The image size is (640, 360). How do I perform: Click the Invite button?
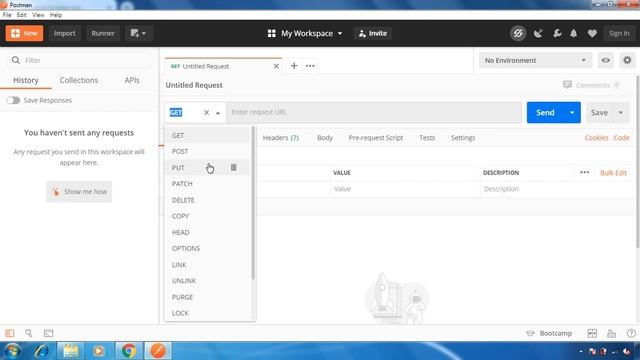click(373, 33)
